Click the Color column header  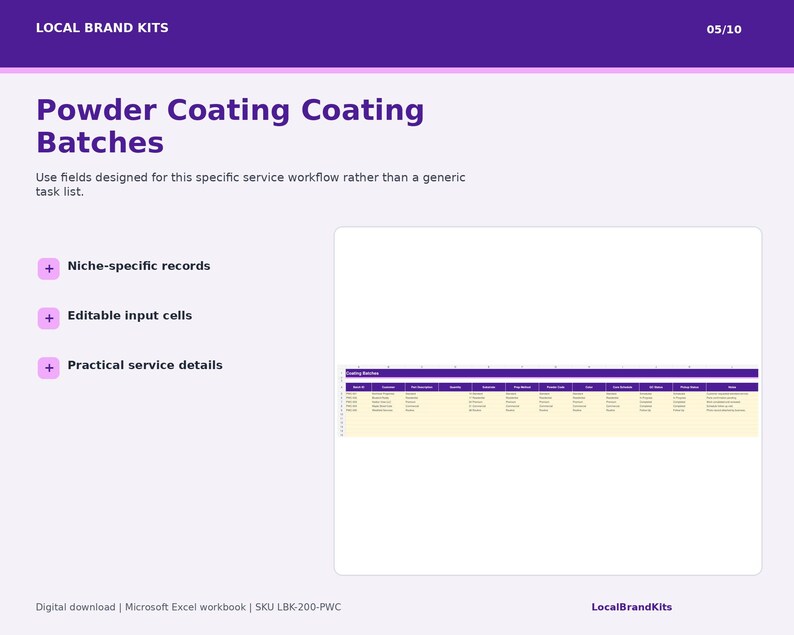click(589, 387)
